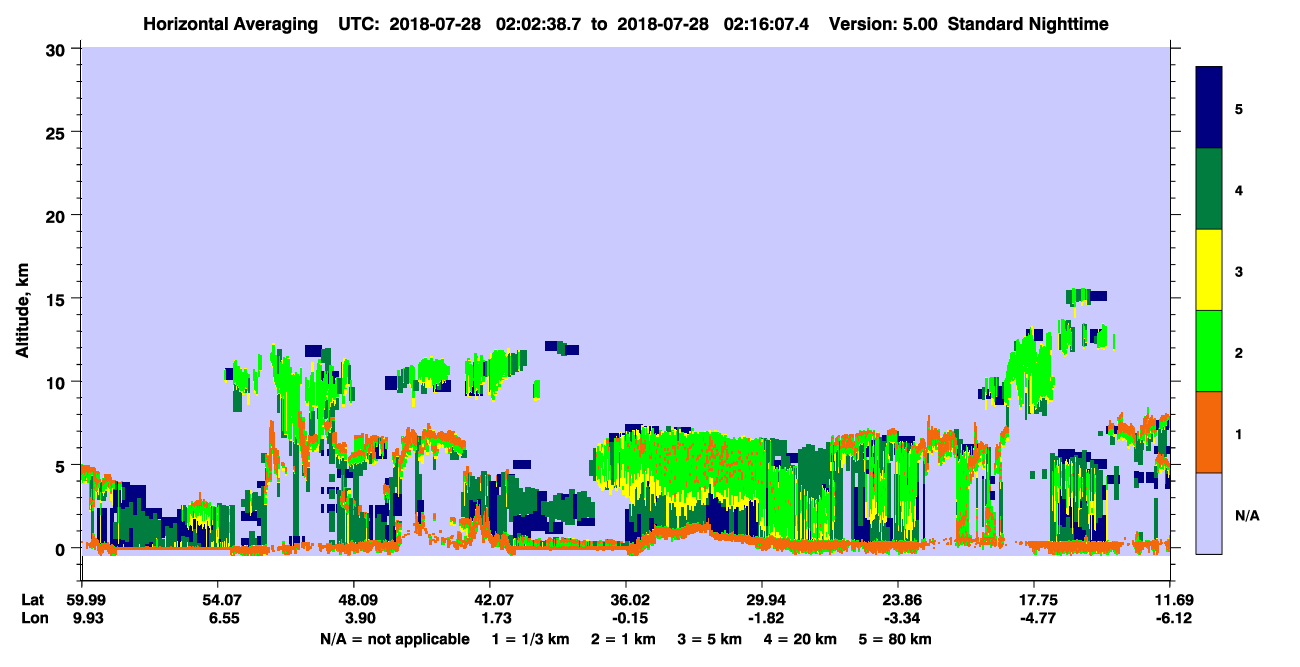Screen dimensions: 1300x667
Task: Click the latitude value 48.09
Action: pyautogui.click(x=354, y=600)
